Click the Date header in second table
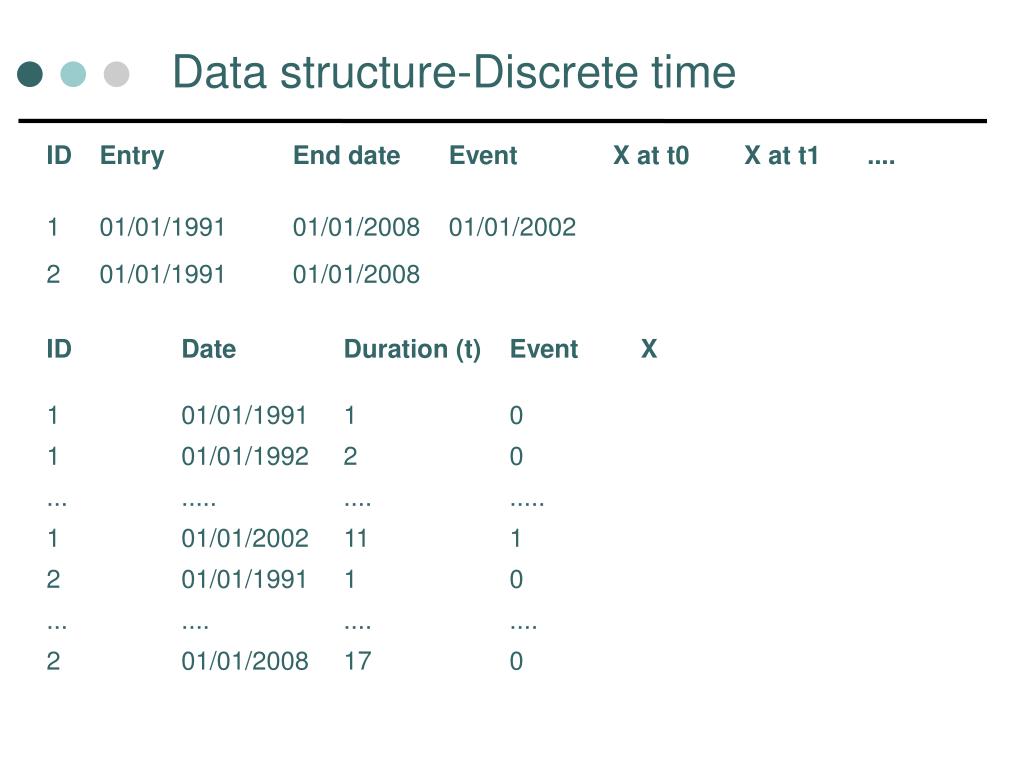The width and height of the screenshot is (1024, 768). 208,349
